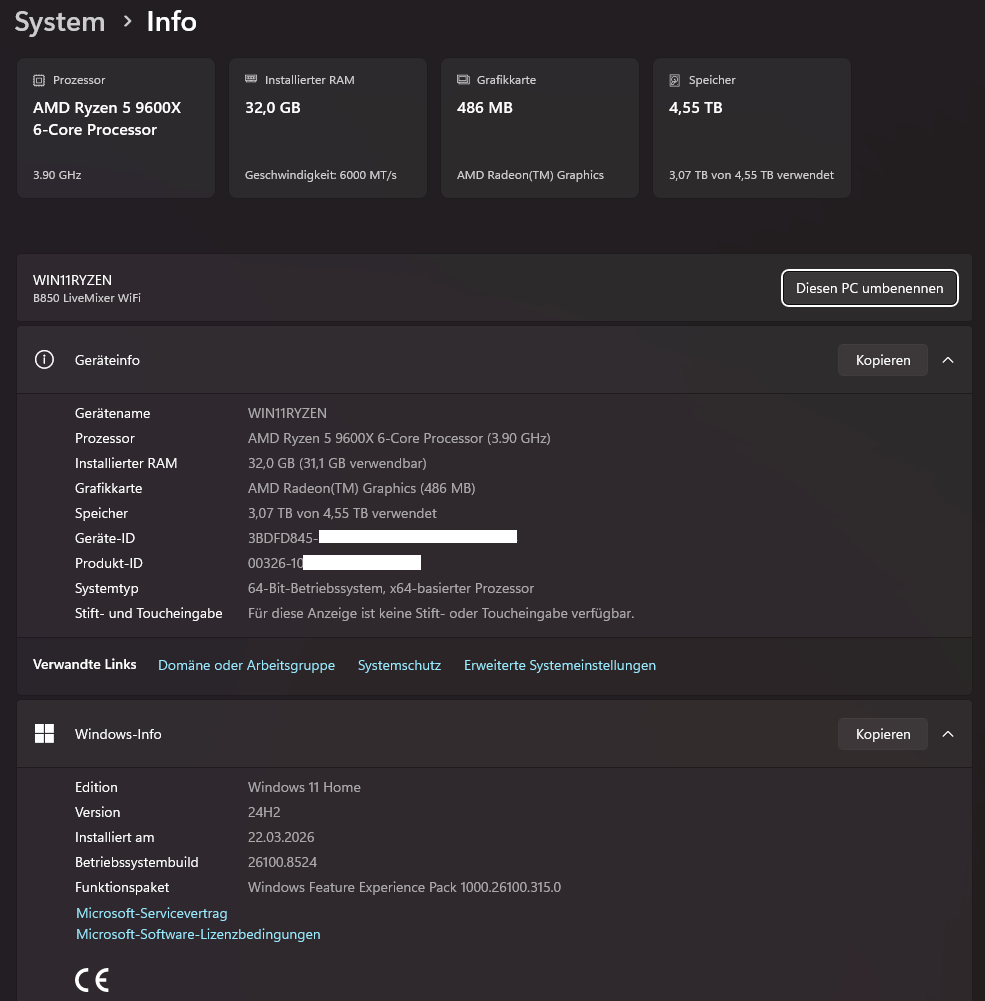The image size is (985, 1001).
Task: Select Installiert am value 22.03.2026
Action: (281, 837)
